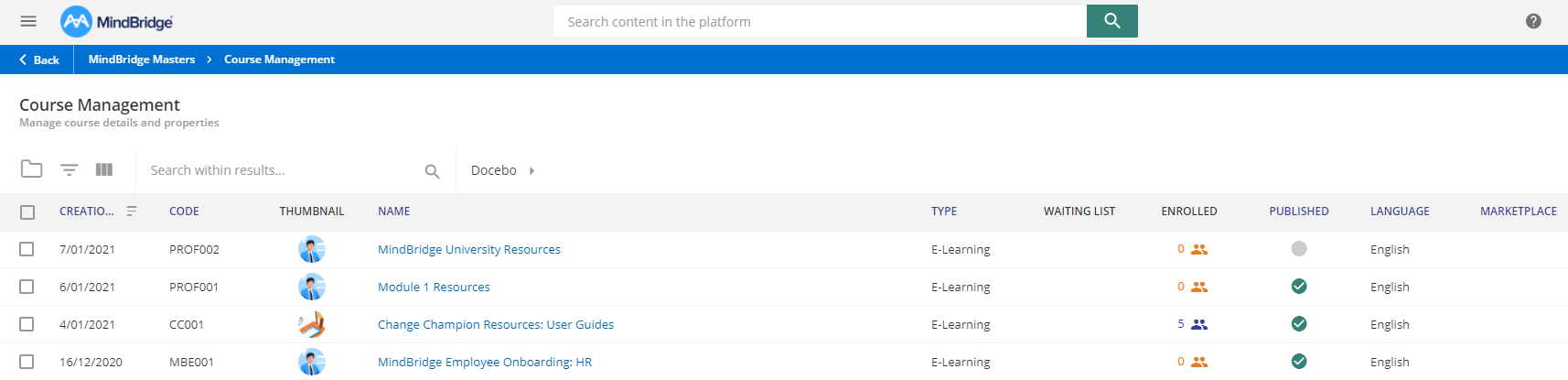Open Module 1 Resources course
This screenshot has height=380, width=1568.
pyautogui.click(x=434, y=287)
